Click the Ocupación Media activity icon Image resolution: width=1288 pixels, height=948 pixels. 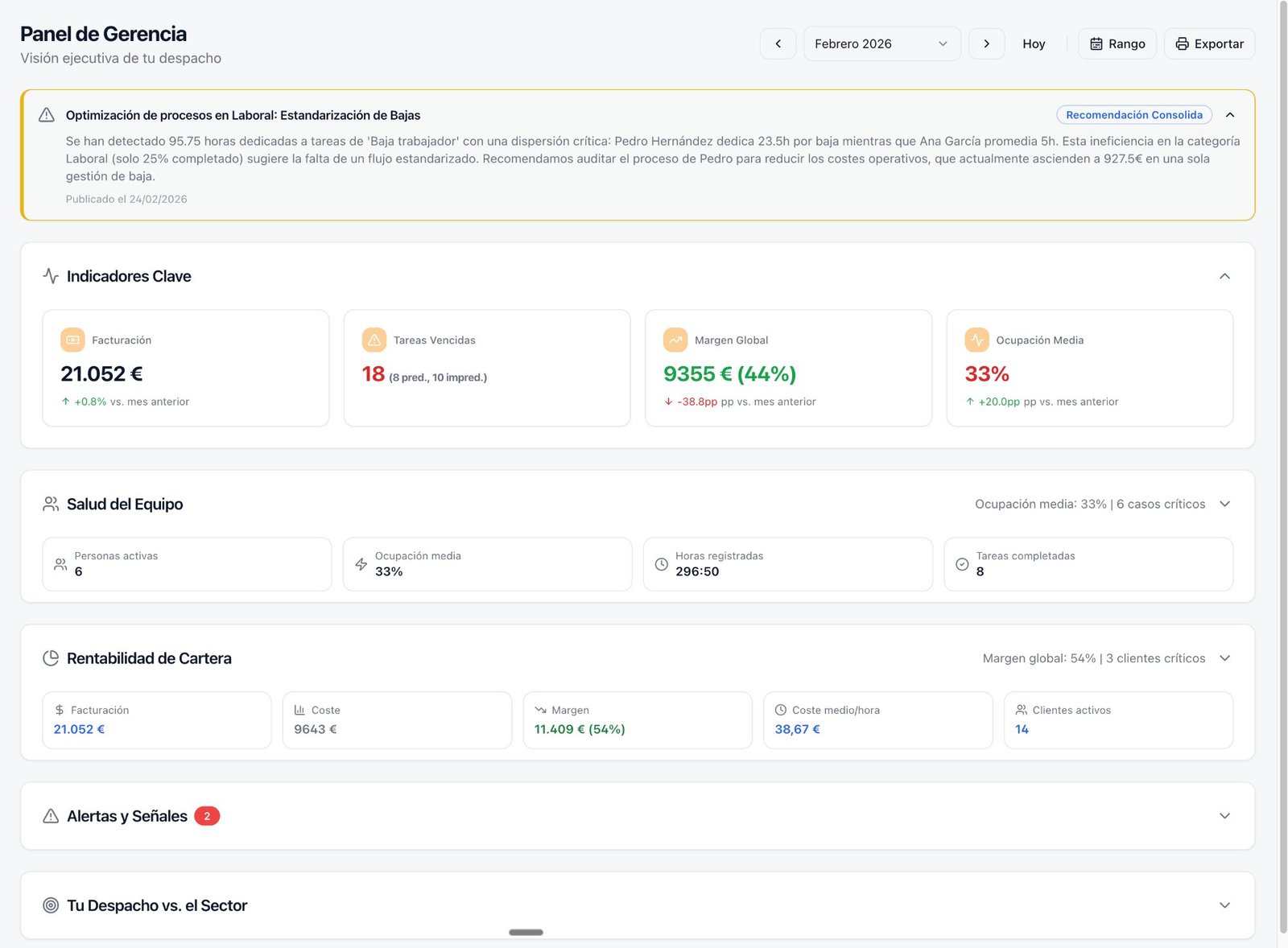[976, 340]
